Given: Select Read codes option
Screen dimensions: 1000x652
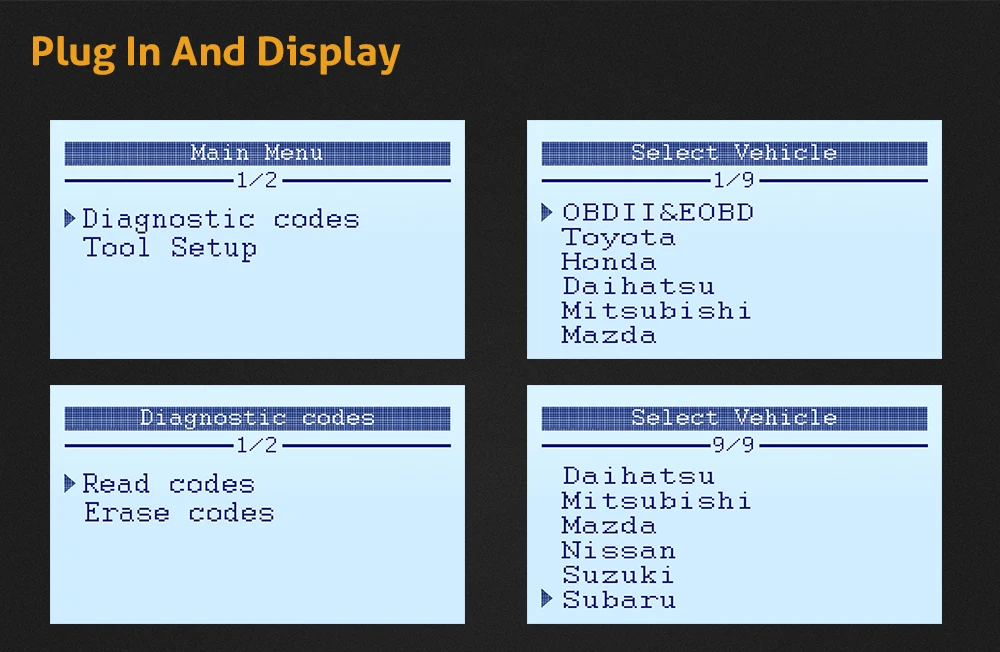Looking at the screenshot, I should pos(169,484).
